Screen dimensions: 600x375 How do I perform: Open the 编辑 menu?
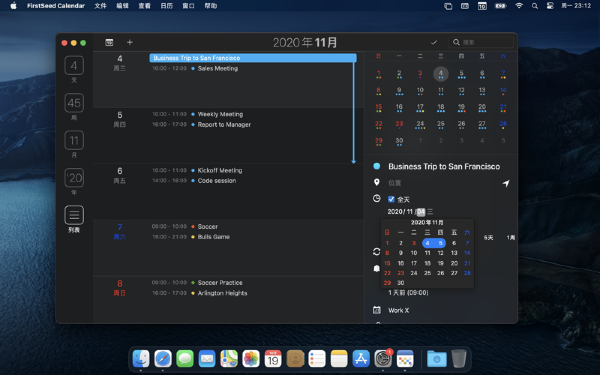point(122,6)
